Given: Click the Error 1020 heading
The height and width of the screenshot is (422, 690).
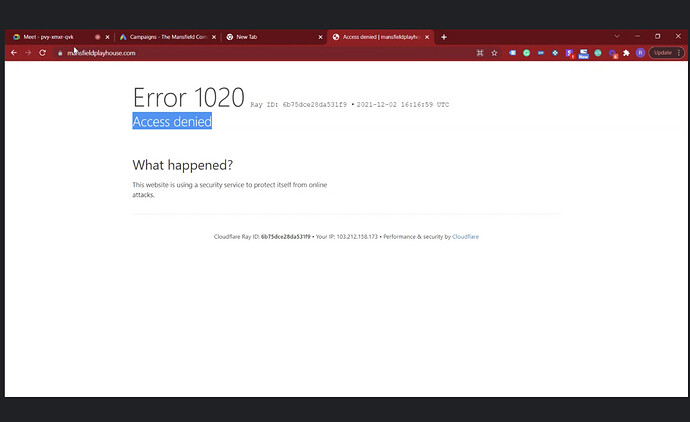Looking at the screenshot, I should coord(189,97).
